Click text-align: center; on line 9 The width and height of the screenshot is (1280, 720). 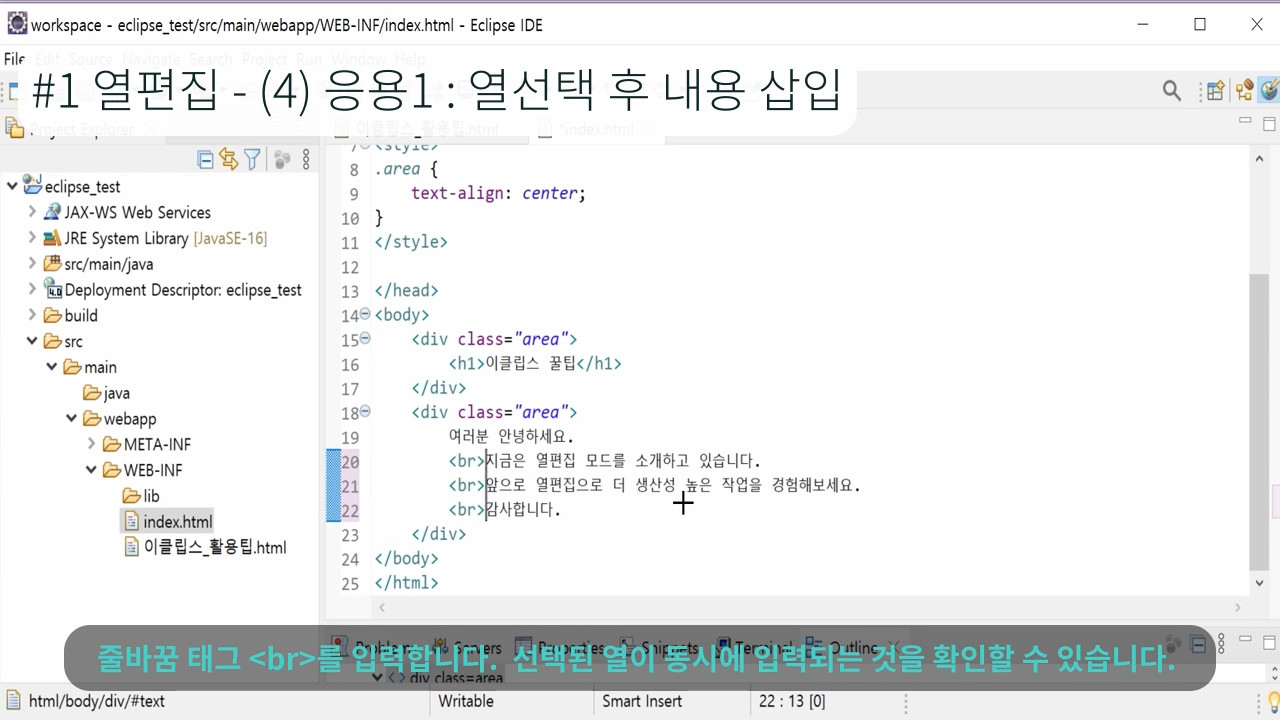(498, 193)
